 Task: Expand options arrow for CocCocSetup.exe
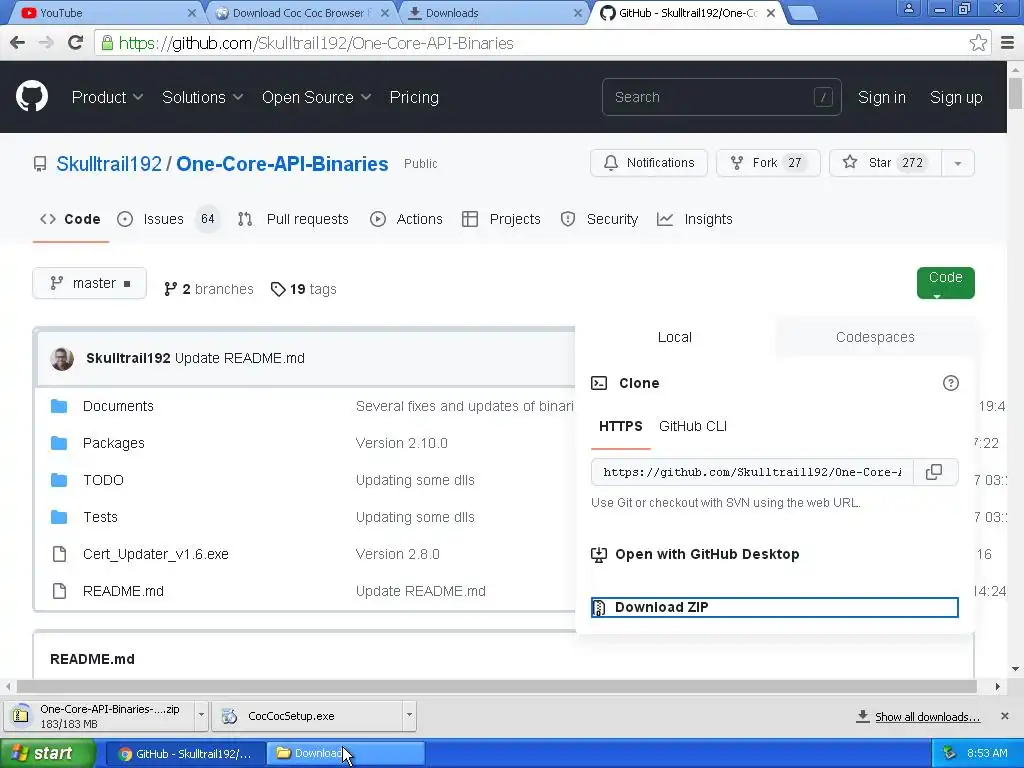pyautogui.click(x=409, y=716)
